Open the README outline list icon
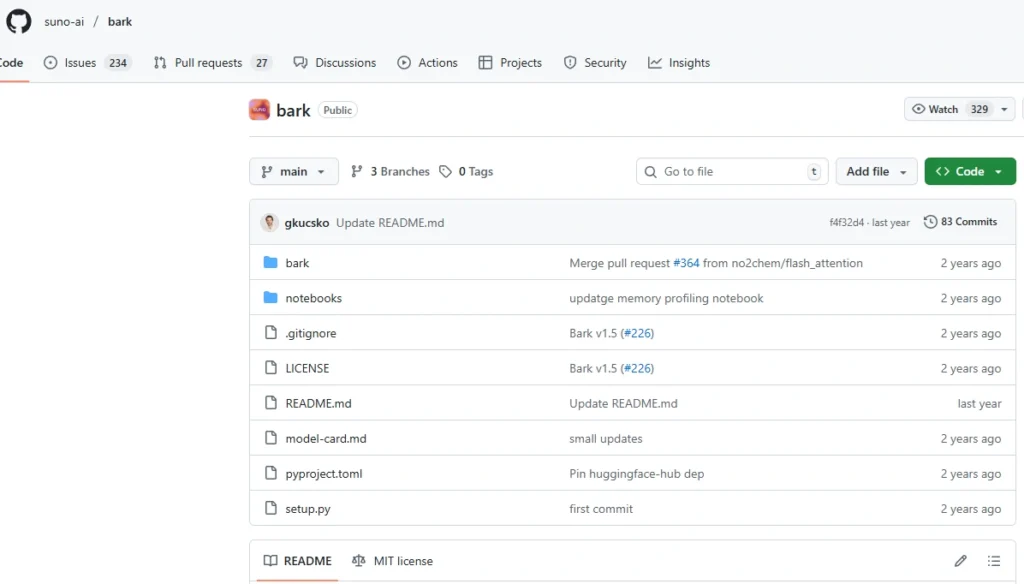 (x=993, y=561)
